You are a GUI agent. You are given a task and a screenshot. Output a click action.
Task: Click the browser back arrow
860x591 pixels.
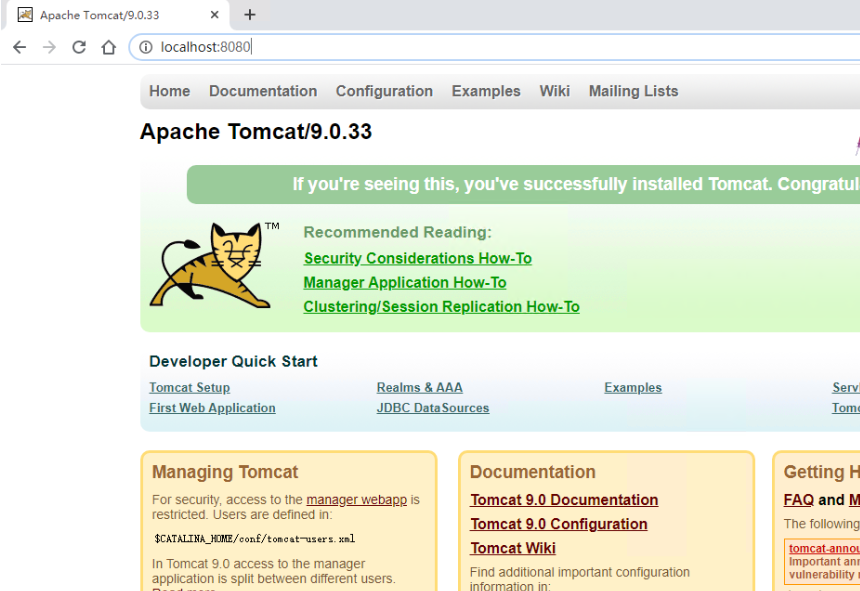point(20,47)
